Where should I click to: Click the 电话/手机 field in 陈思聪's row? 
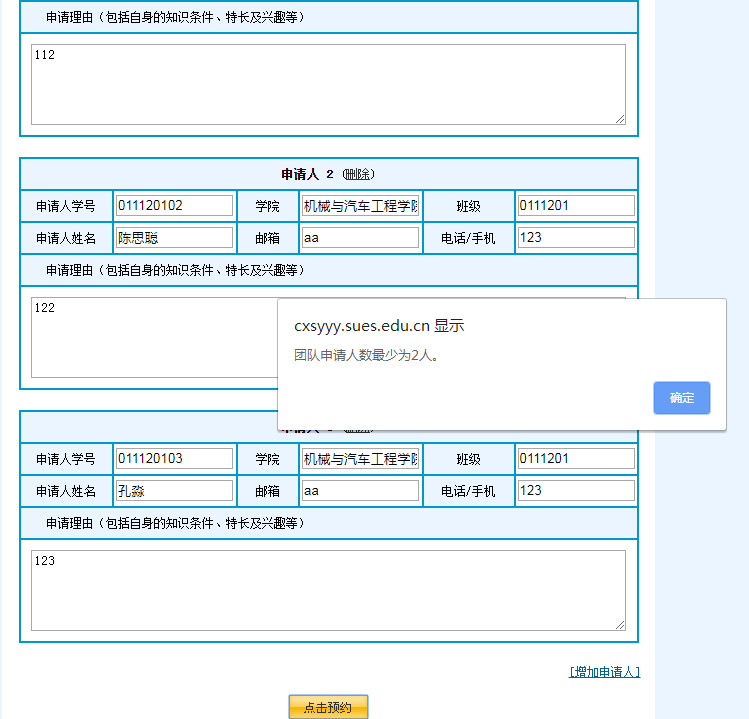576,238
